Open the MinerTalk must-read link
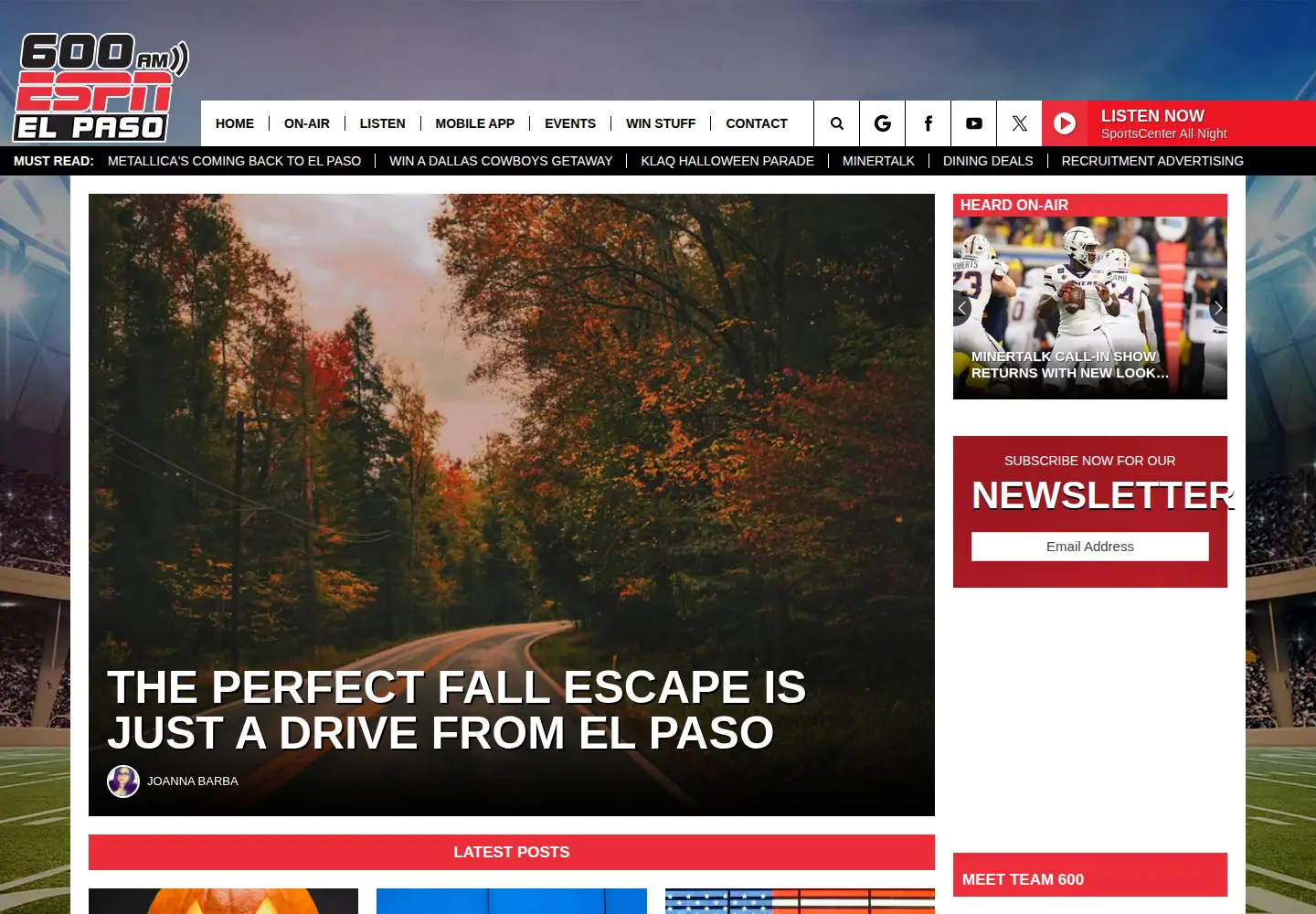 [878, 161]
